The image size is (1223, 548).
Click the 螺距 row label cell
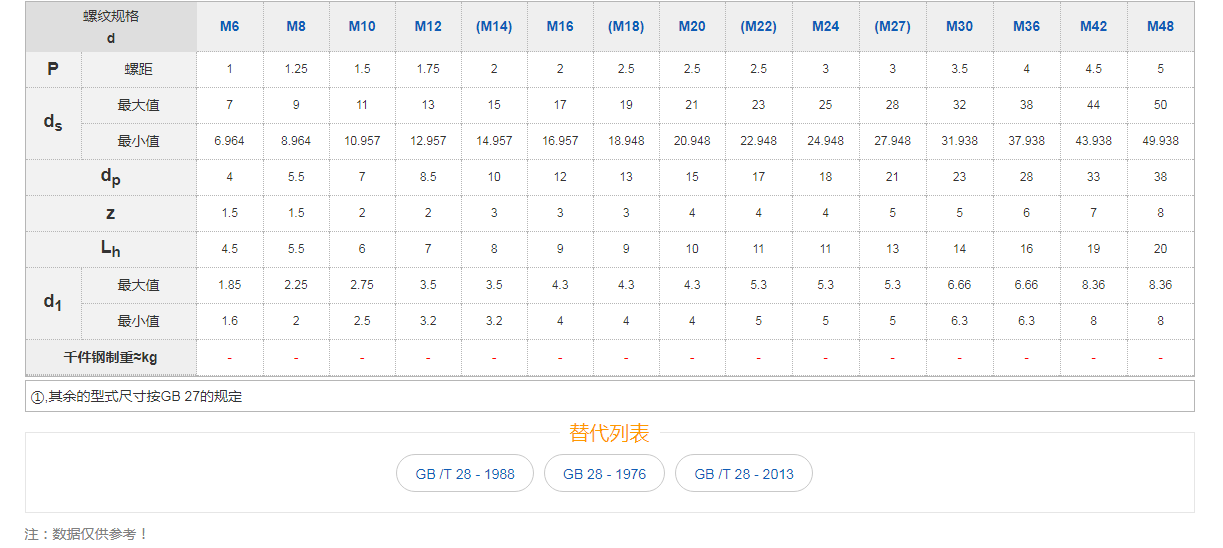click(139, 69)
